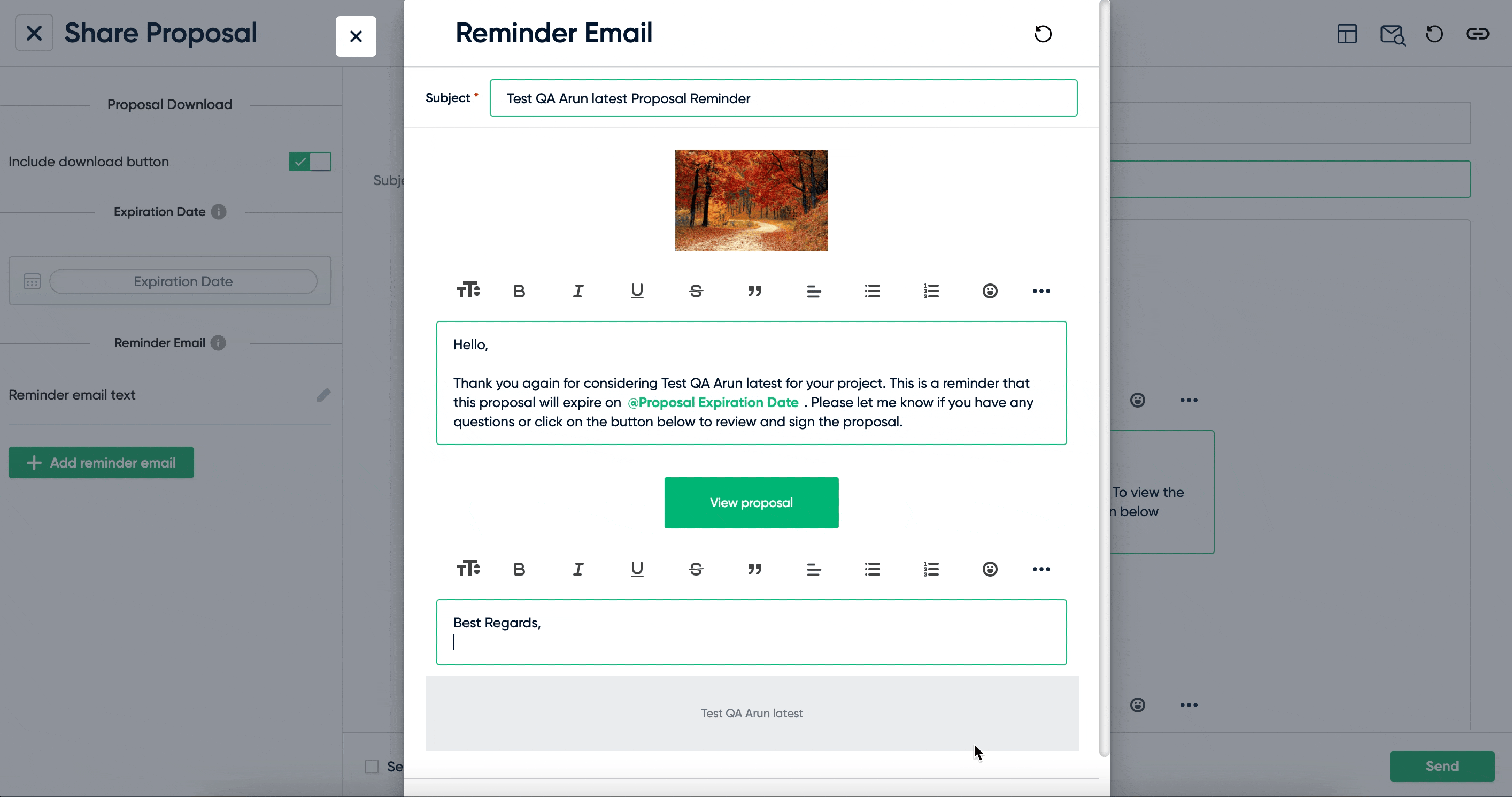Click the text alignment icon
Image resolution: width=1512 pixels, height=797 pixels.
813,290
